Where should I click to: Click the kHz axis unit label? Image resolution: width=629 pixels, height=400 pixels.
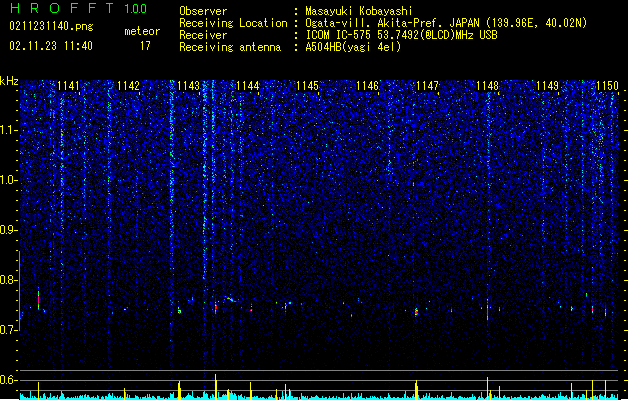9,81
